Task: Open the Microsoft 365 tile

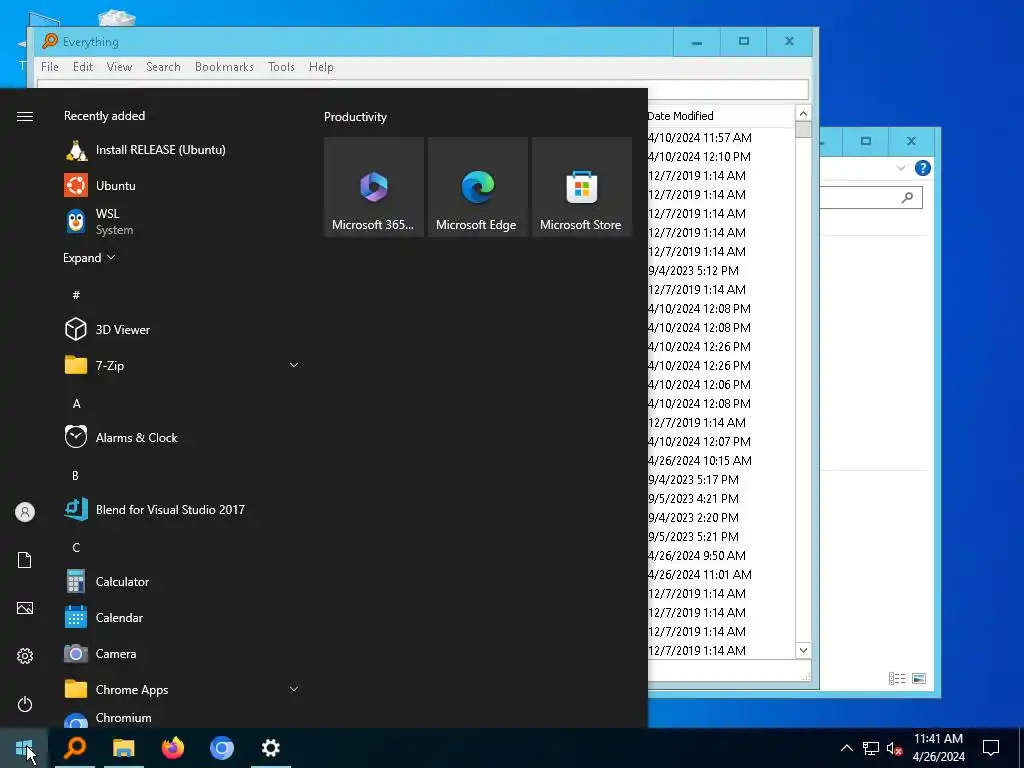Action: 374,187
